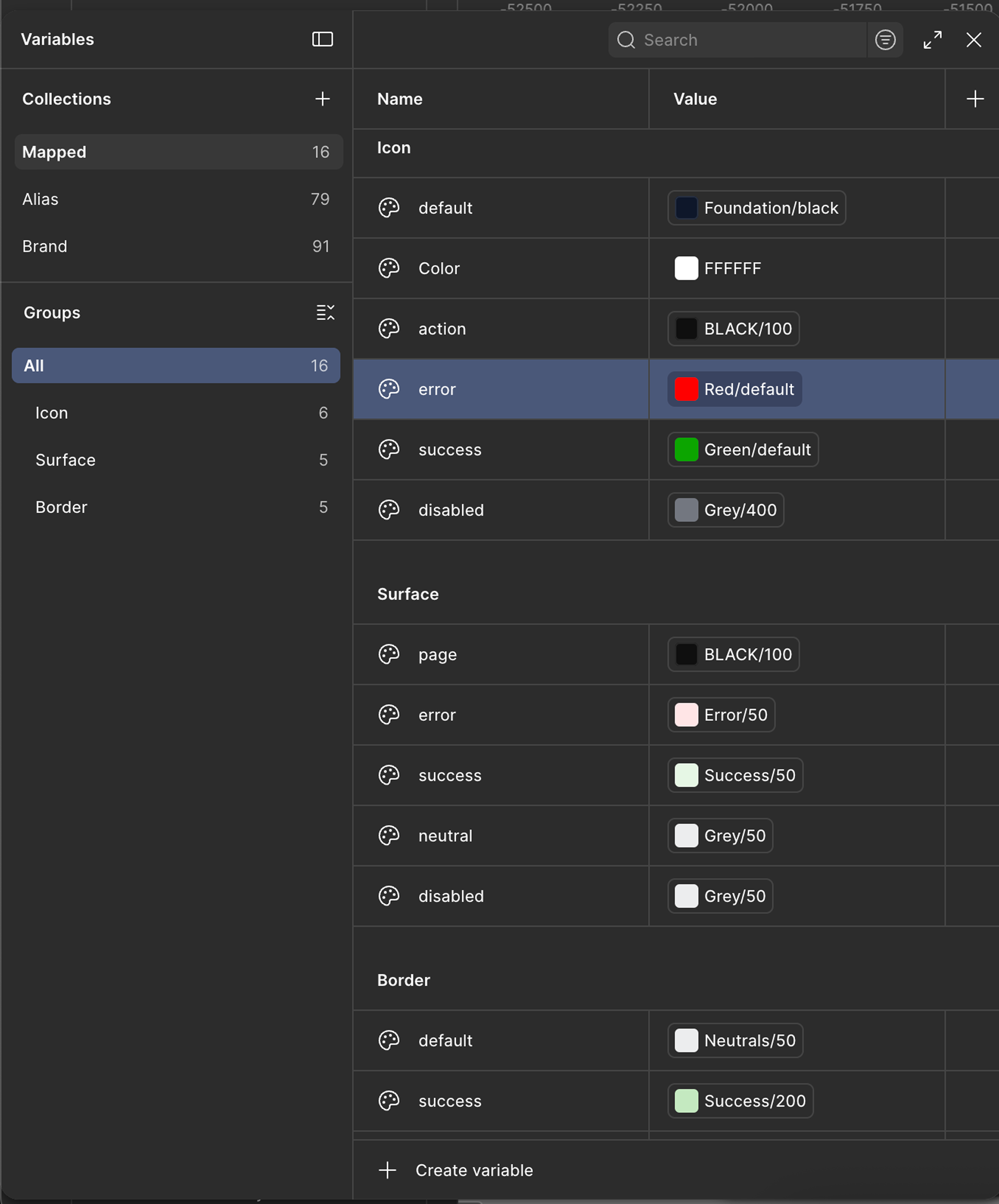Expand the variables window to full size
This screenshot has width=999, height=1204.
click(933, 40)
